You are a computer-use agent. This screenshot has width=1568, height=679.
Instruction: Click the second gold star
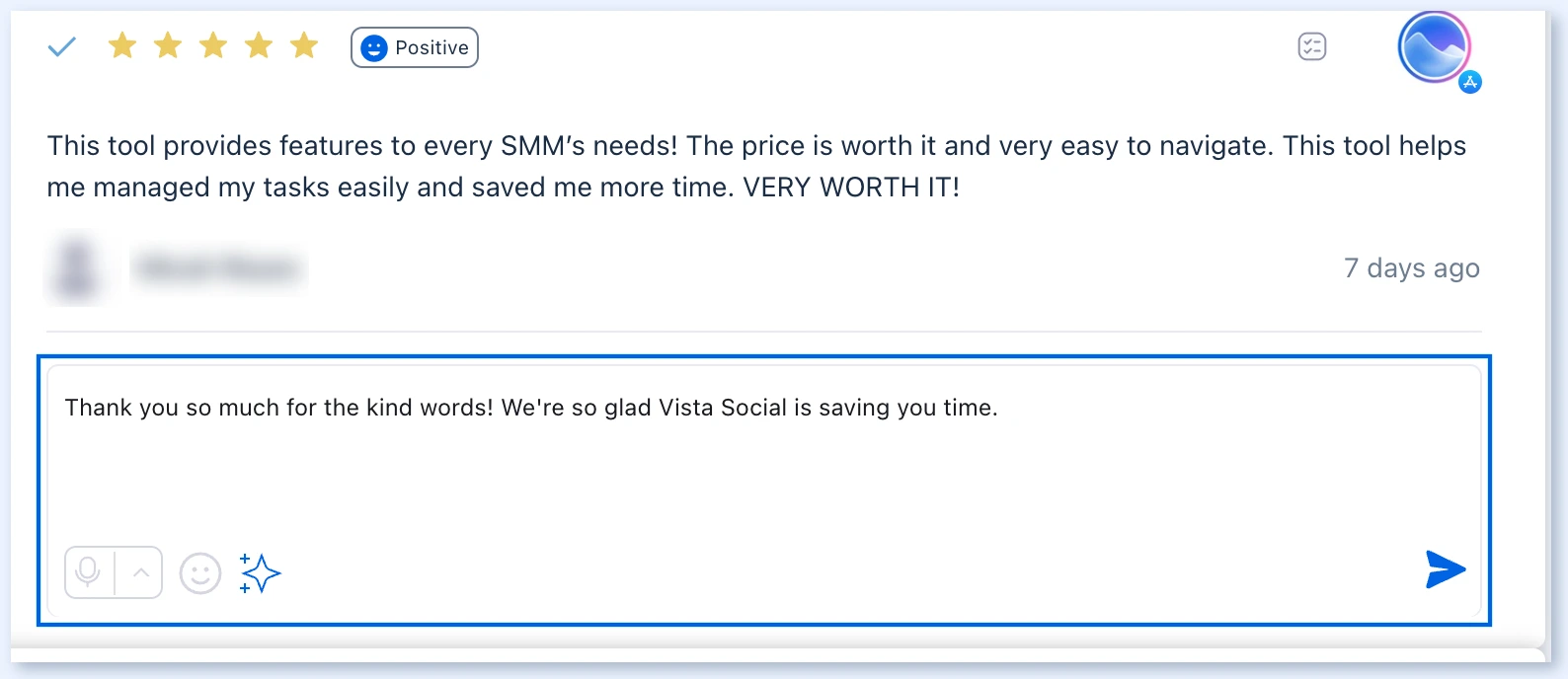click(x=168, y=45)
